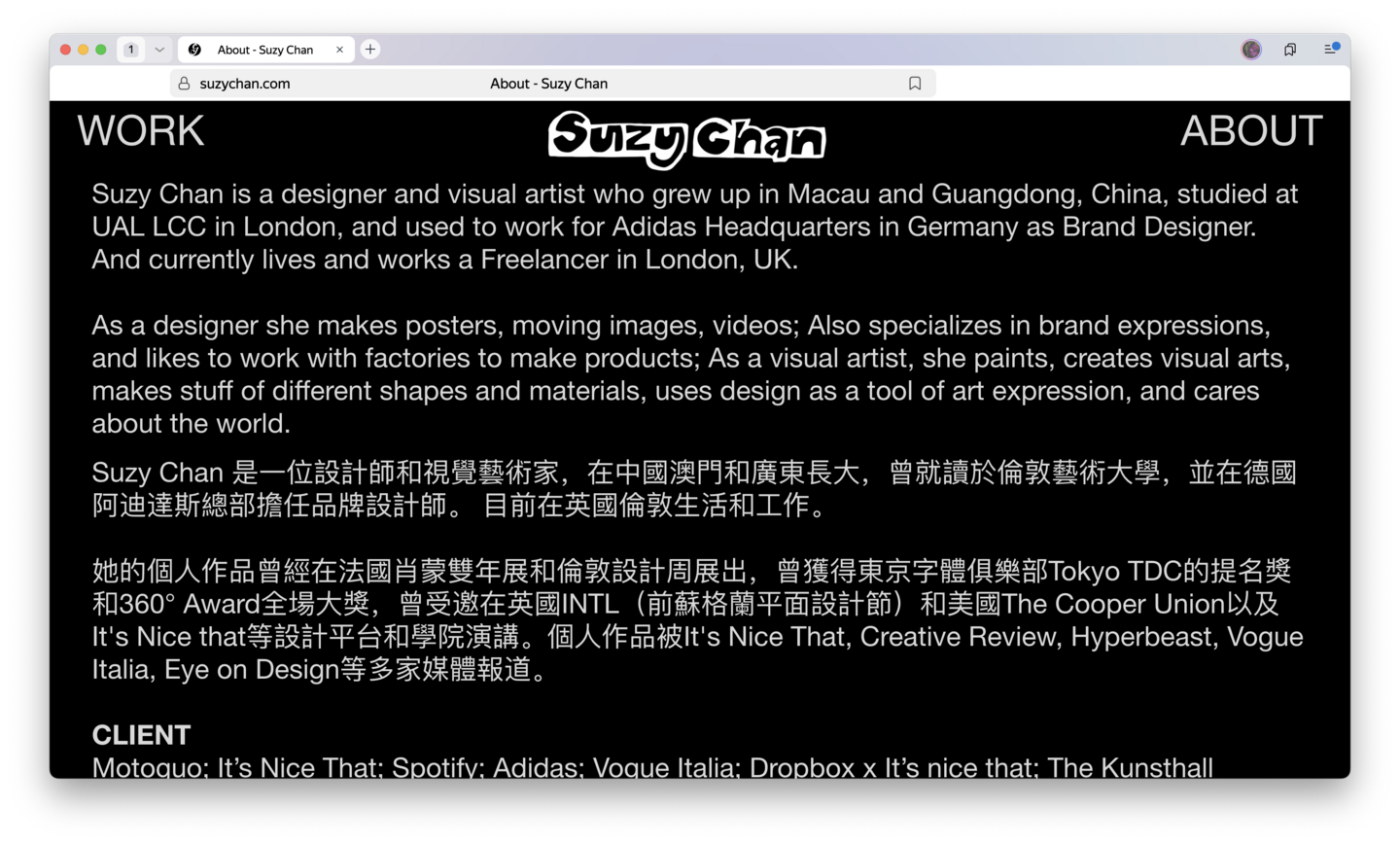Click the text 'Motoguo; It's Nice That; Spotify'

287,767
